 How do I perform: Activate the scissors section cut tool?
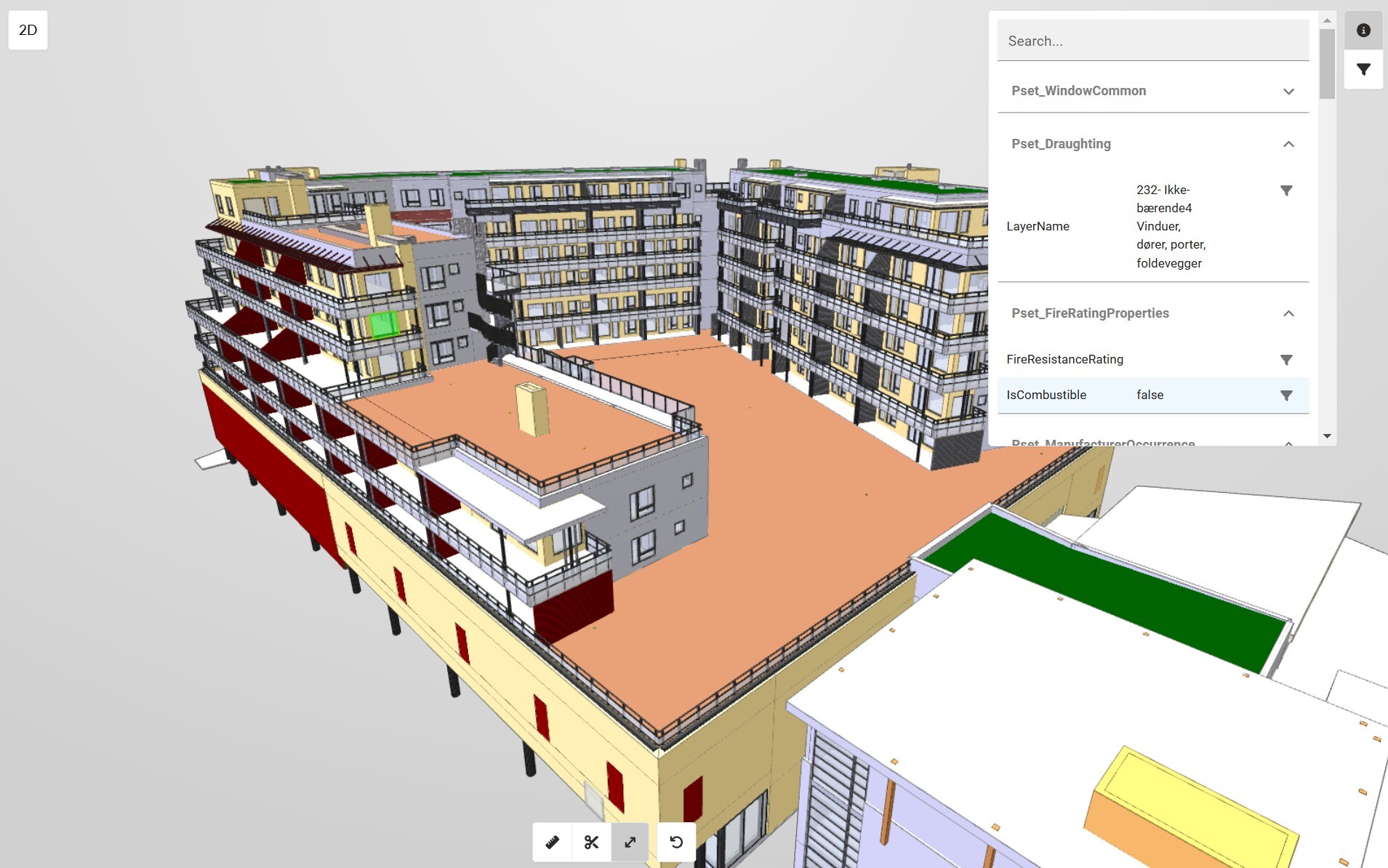[591, 842]
